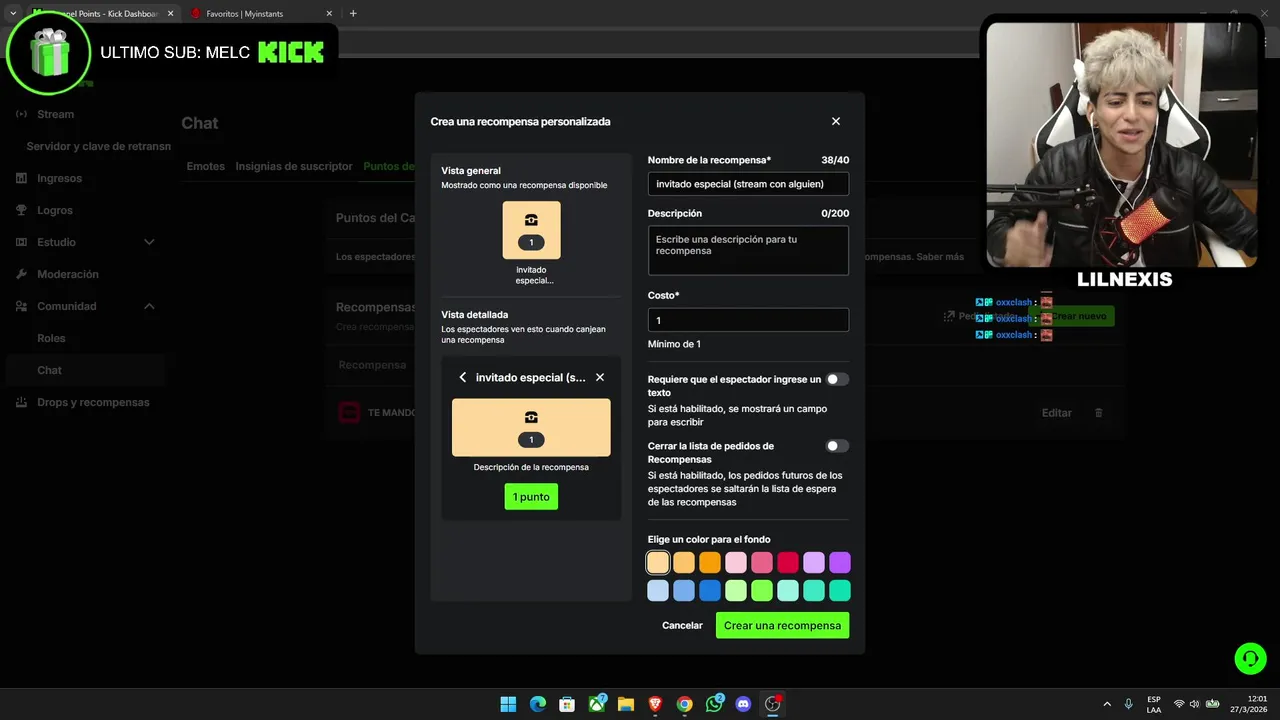Select the Puntos del canal tab
Image resolution: width=1280 pixels, height=720 pixels.
[389, 166]
